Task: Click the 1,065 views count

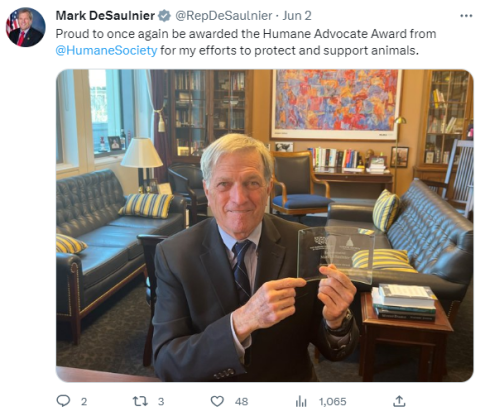Action: (x=333, y=401)
